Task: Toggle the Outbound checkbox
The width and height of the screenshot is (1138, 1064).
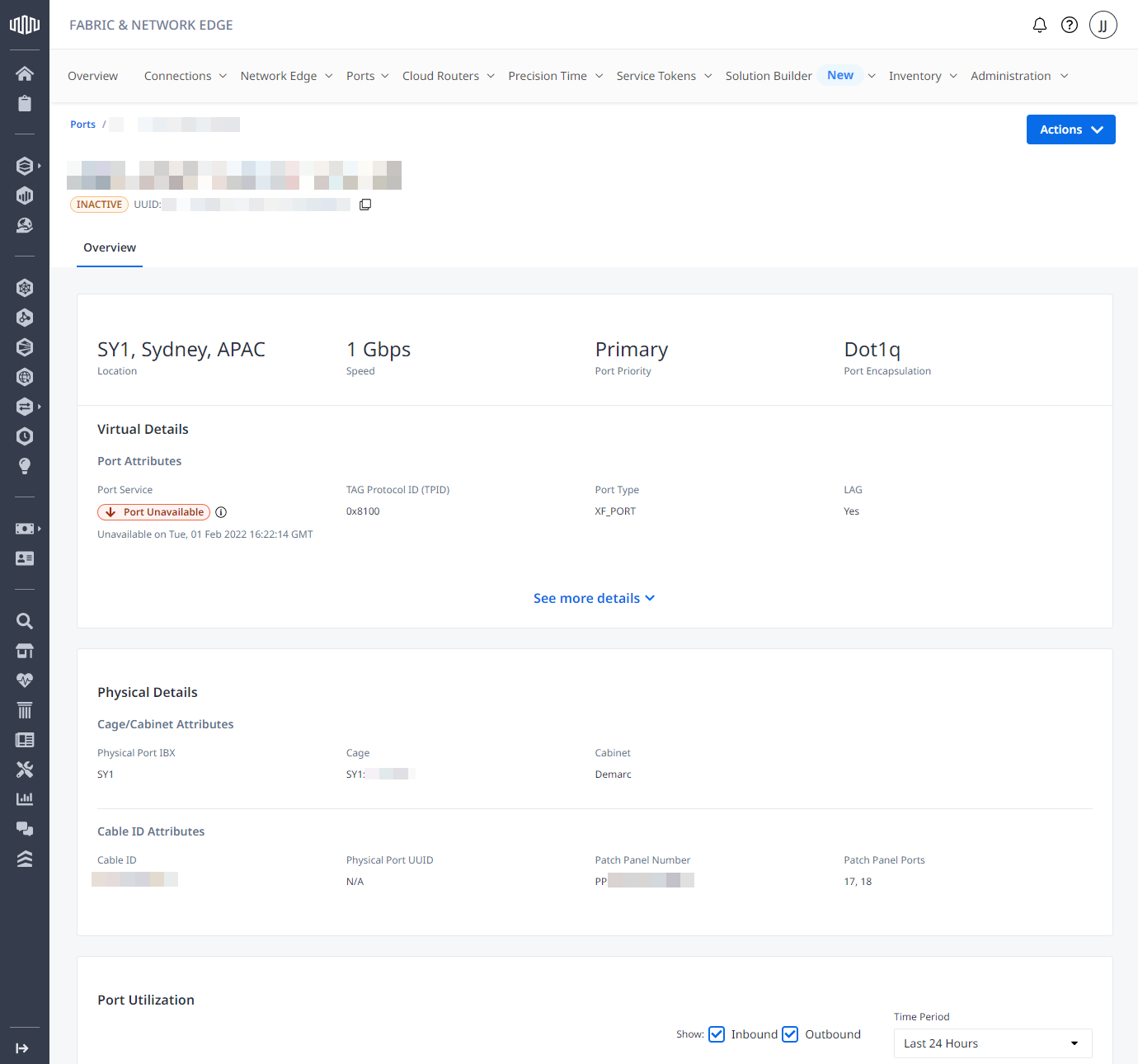Action: pyautogui.click(x=790, y=1034)
